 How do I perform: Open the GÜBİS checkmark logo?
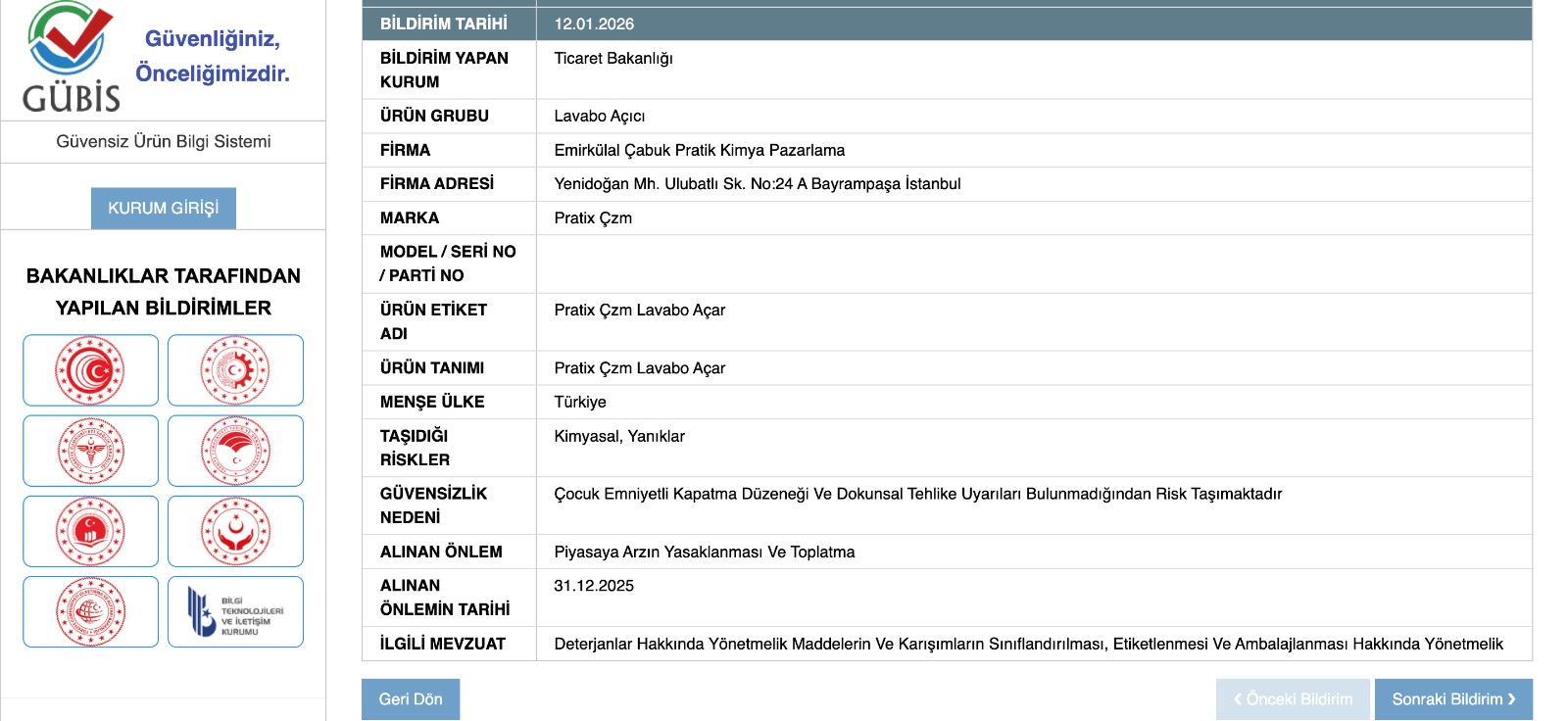click(x=72, y=57)
